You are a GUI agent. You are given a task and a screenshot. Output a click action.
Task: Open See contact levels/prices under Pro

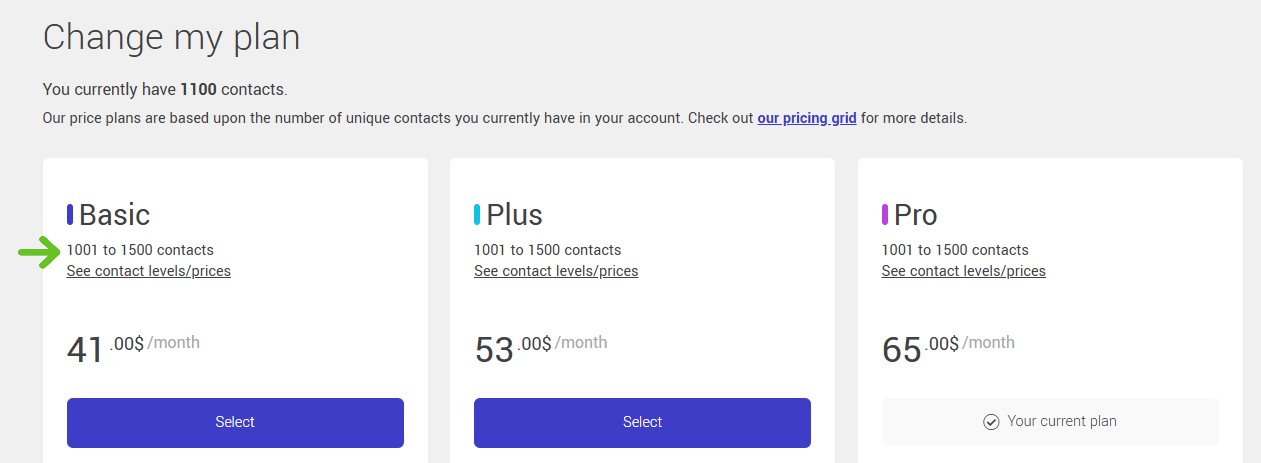pos(963,271)
